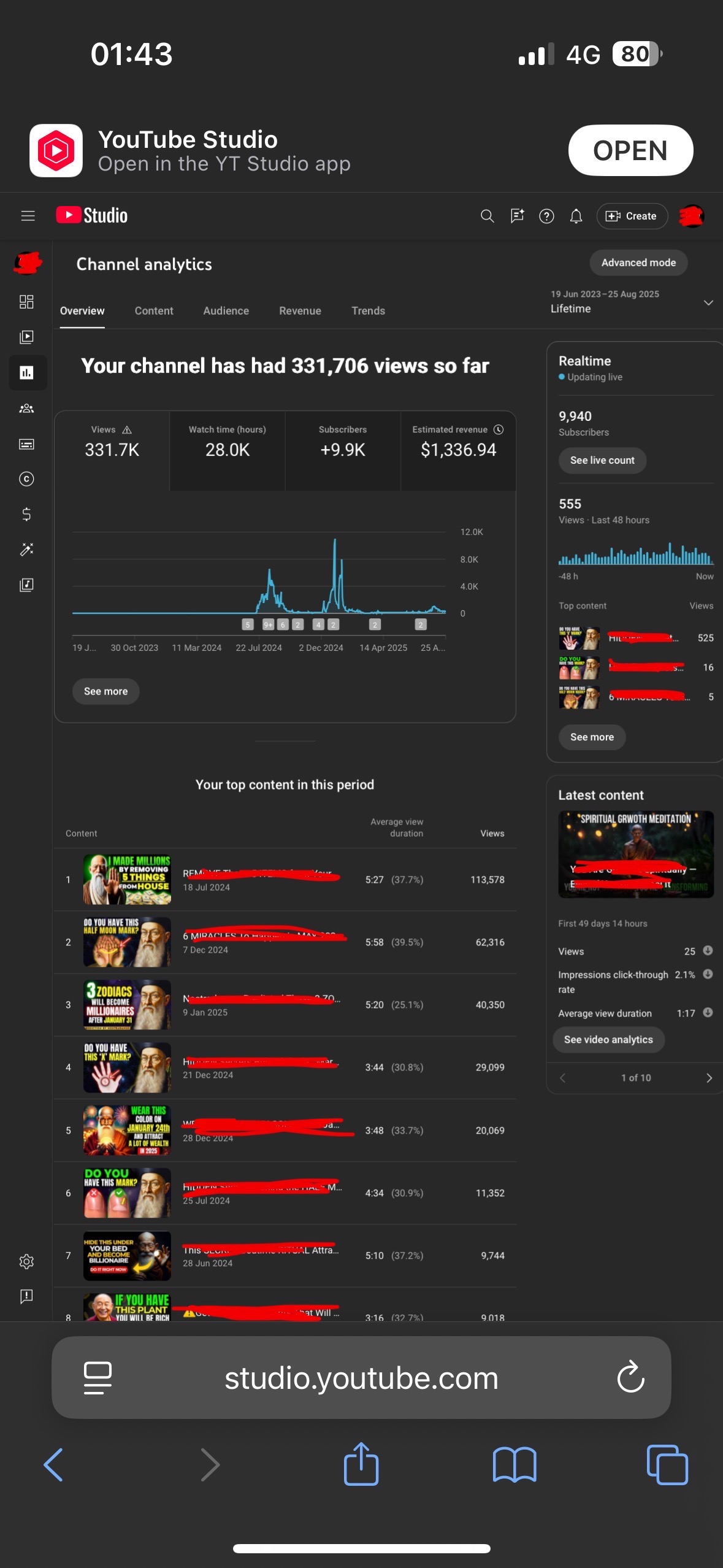This screenshot has width=723, height=1568.
Task: Open the account avatar in header
Action: [x=691, y=216]
